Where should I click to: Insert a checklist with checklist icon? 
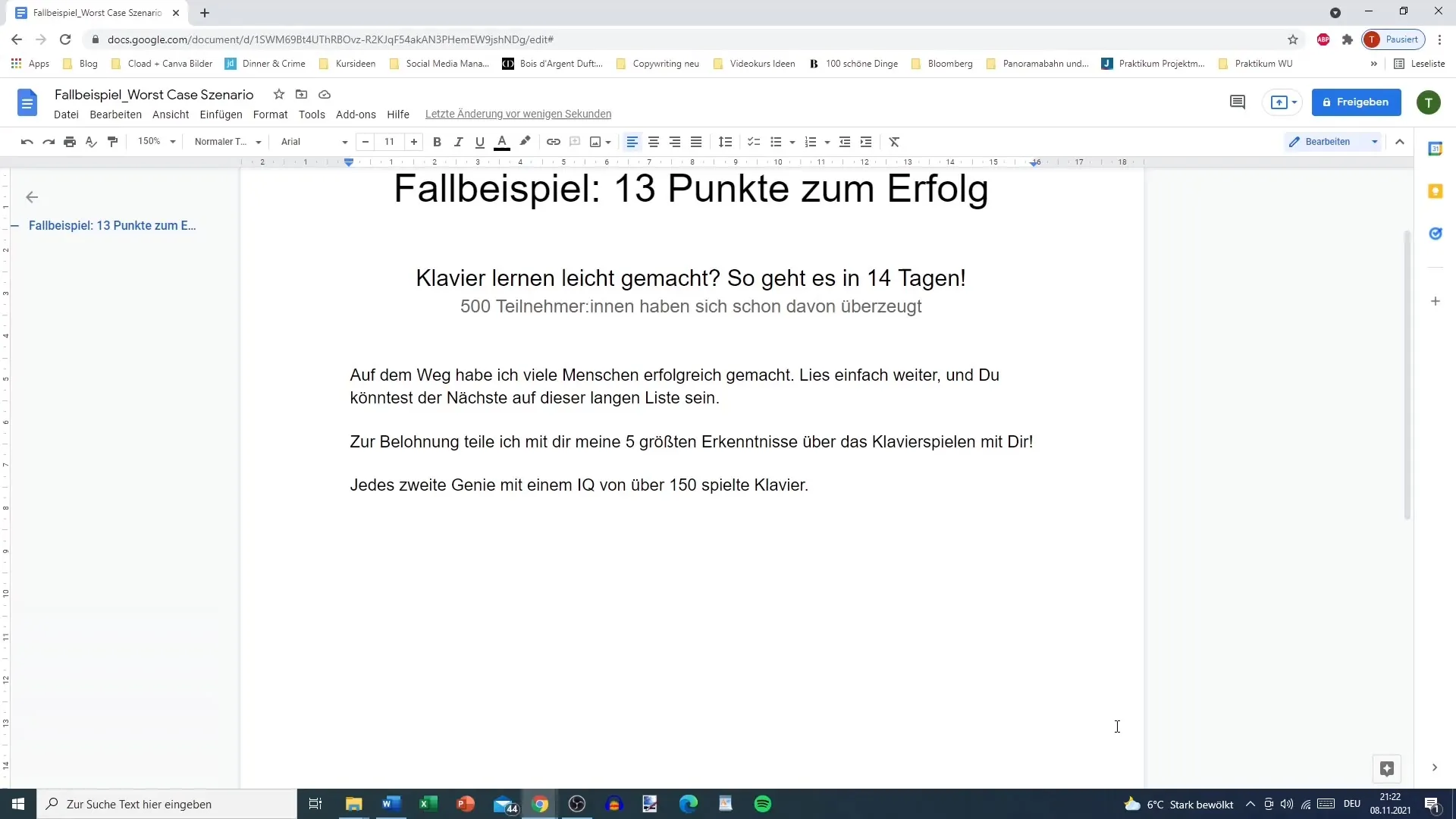[754, 142]
